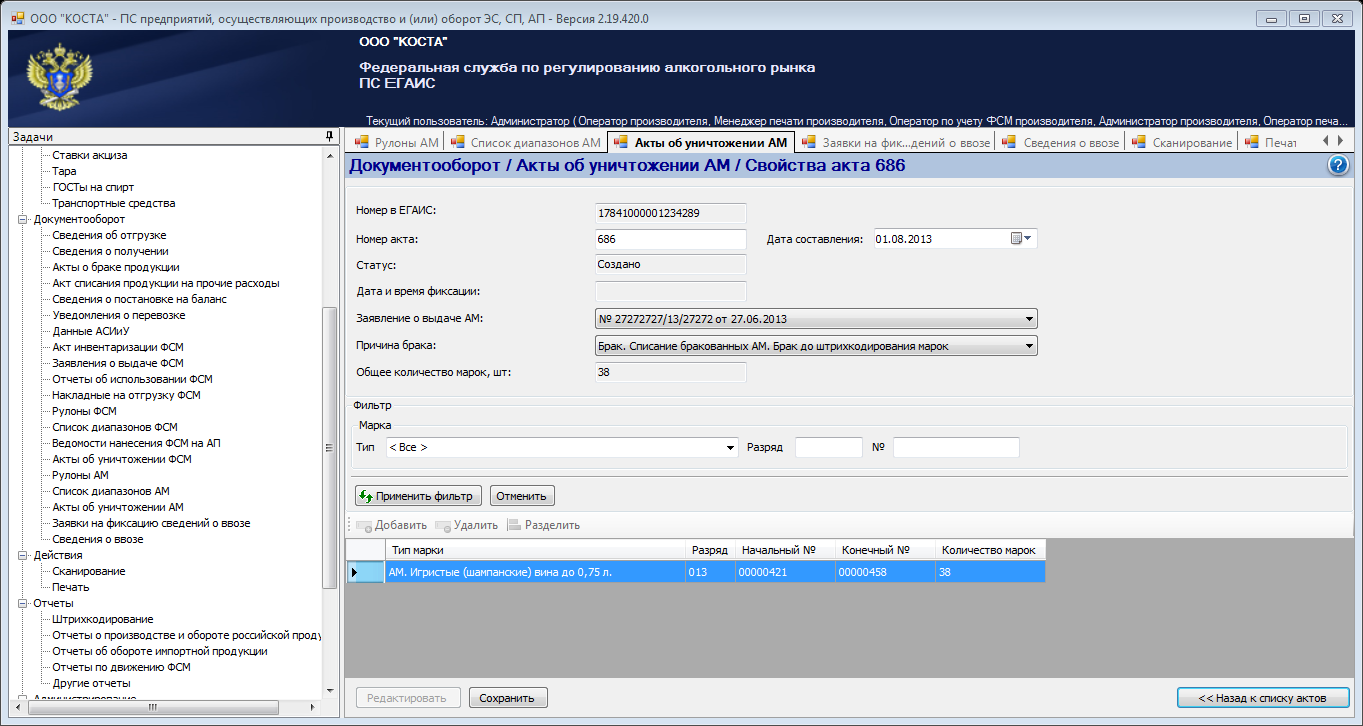
Task: Click the Сохранить button
Action: pos(508,698)
